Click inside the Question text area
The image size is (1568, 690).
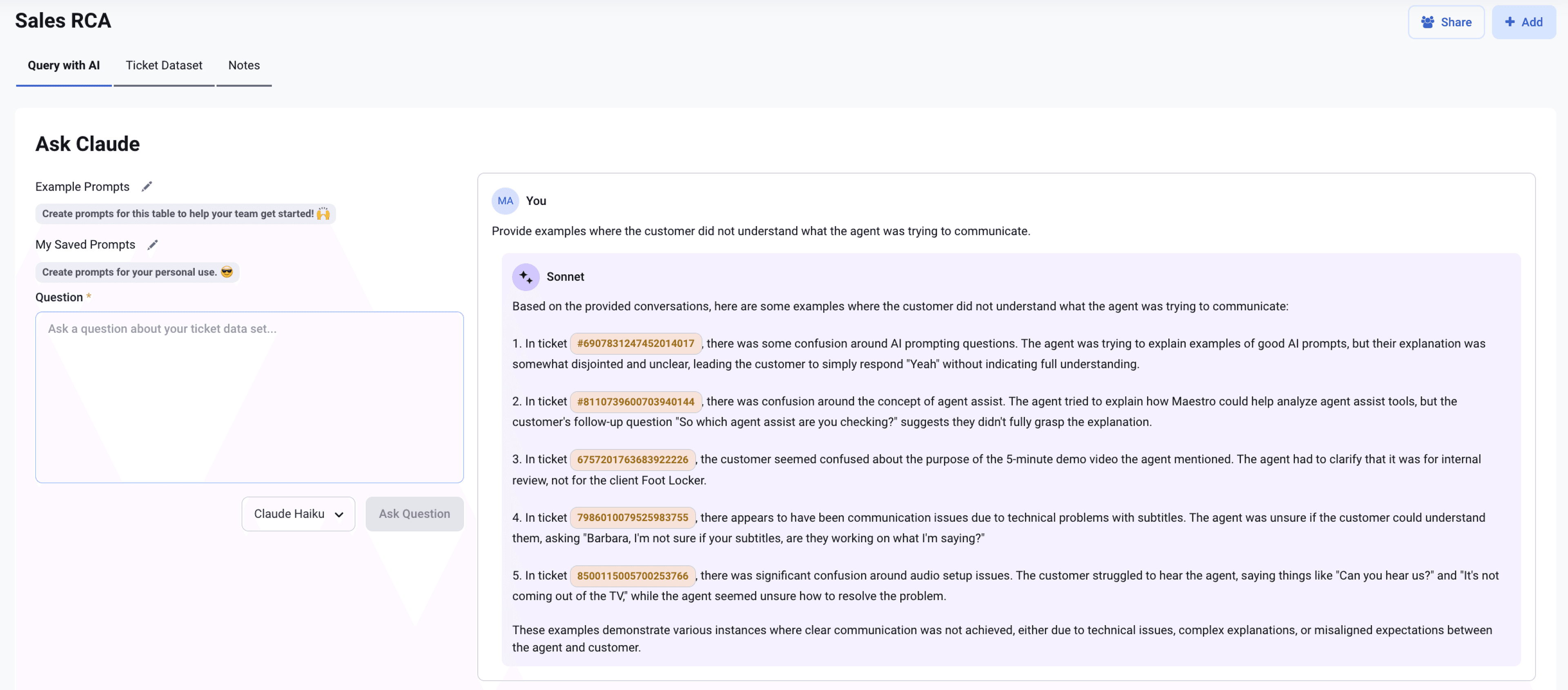coord(249,396)
